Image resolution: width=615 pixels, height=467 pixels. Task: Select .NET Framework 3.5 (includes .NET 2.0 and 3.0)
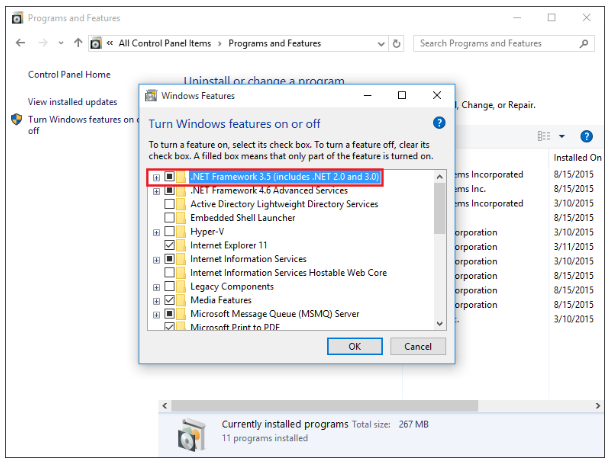click(x=285, y=177)
